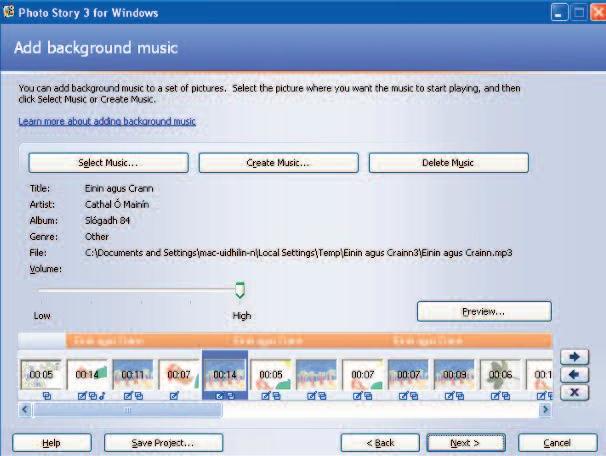This screenshot has width=606, height=456.
Task: Click the move picture forward arrow button
Action: [575, 356]
